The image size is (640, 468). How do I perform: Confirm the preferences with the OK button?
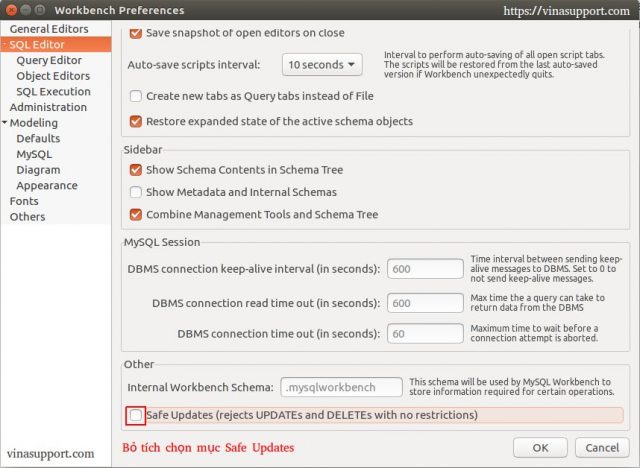[540, 448]
